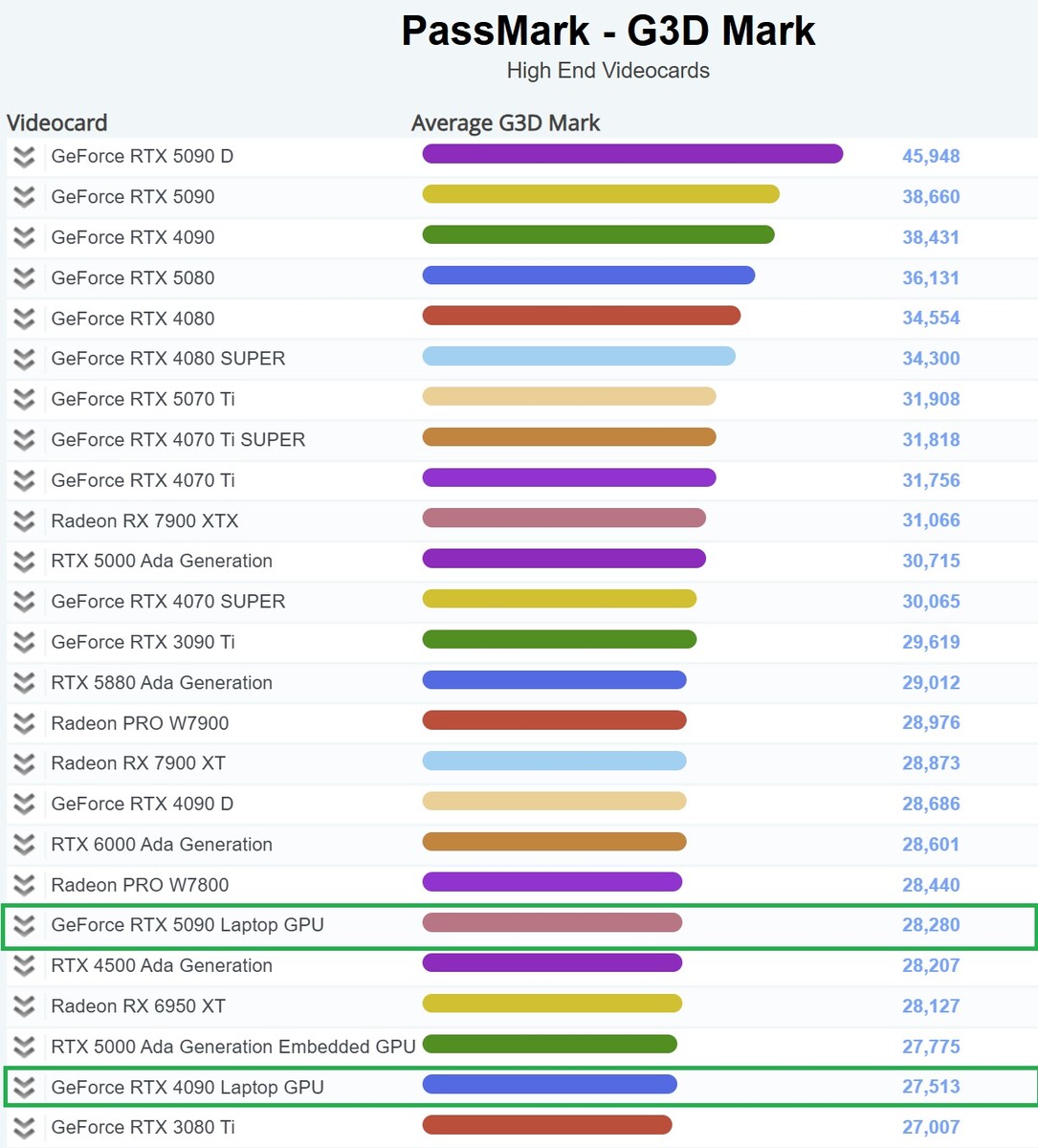Click the Videocard column header
This screenshot has height=1148, width=1038.
pos(57,123)
